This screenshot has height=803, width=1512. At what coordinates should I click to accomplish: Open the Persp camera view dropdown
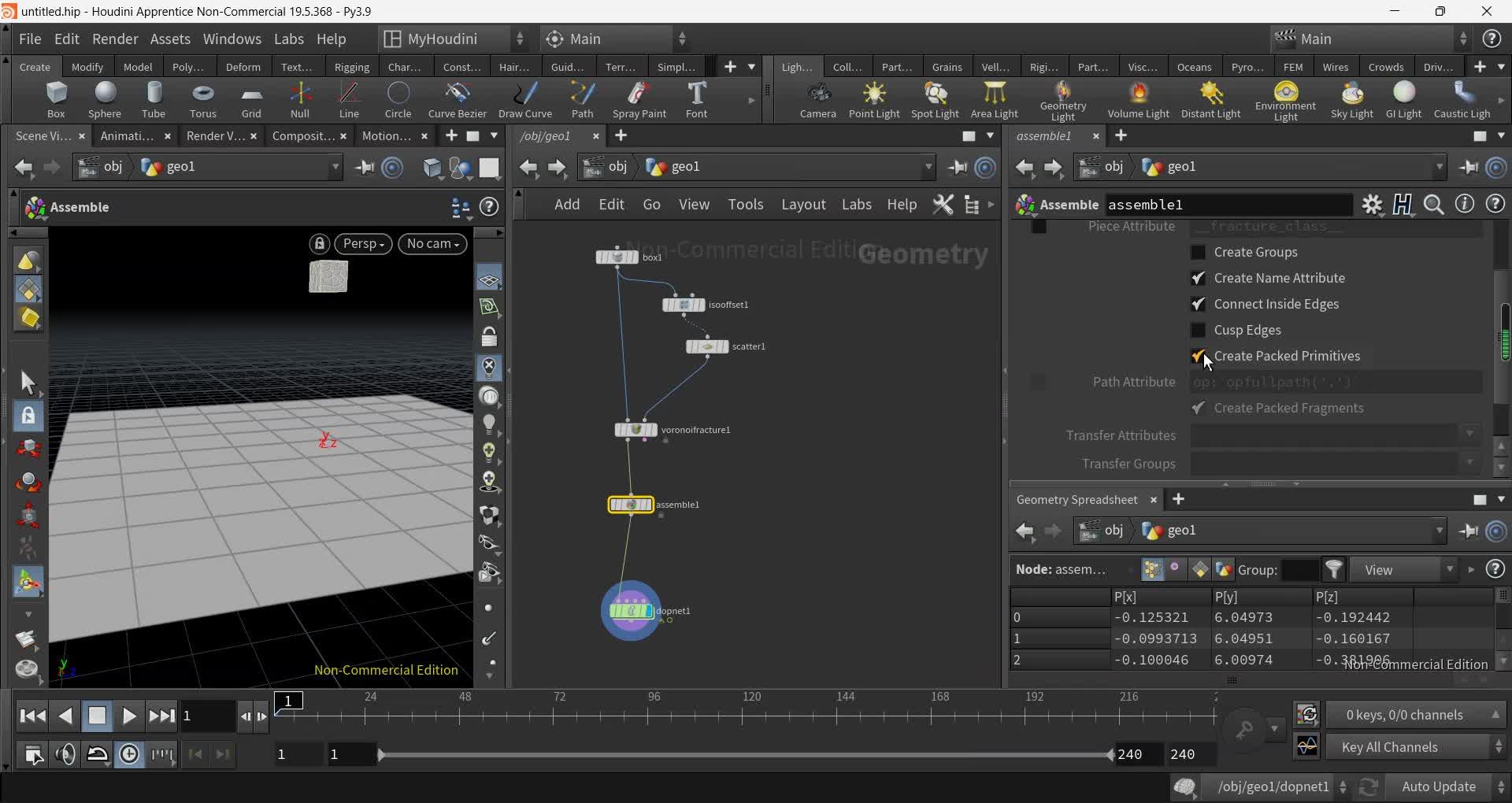pyautogui.click(x=363, y=243)
